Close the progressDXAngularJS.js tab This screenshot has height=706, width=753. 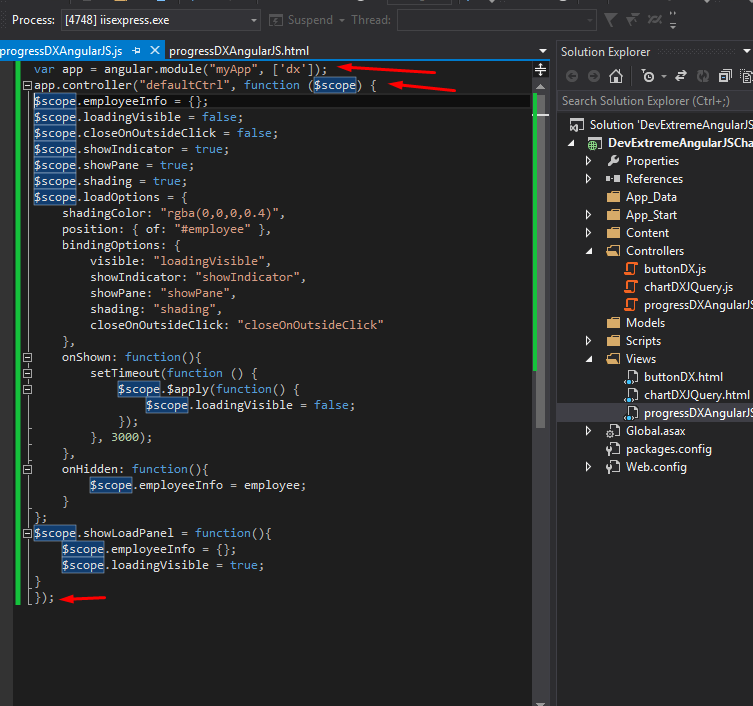tap(155, 50)
